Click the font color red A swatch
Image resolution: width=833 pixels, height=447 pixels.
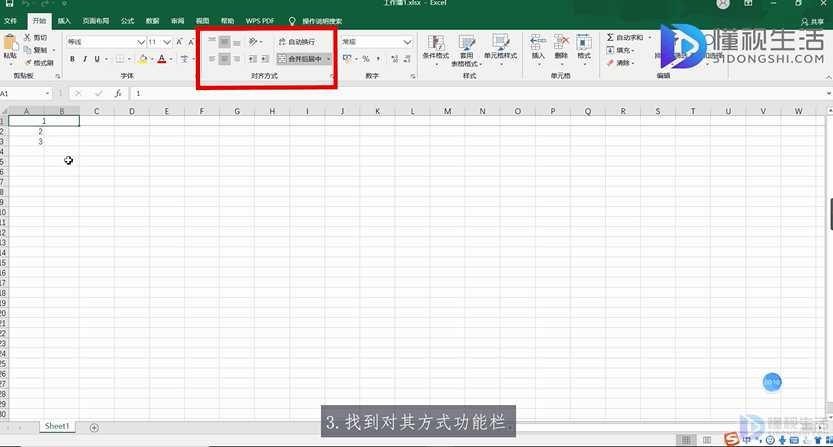point(161,59)
